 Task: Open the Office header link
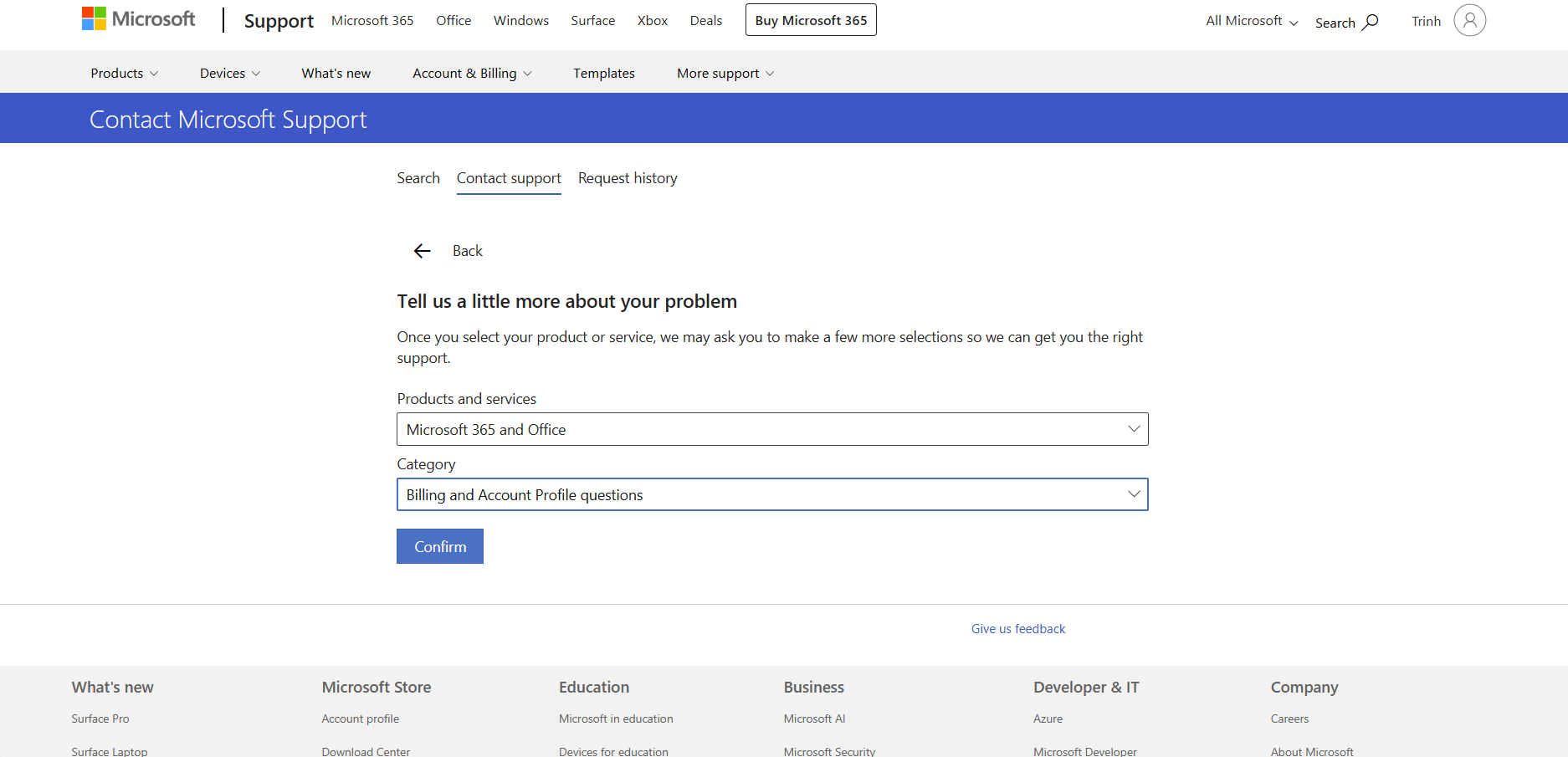point(453,20)
